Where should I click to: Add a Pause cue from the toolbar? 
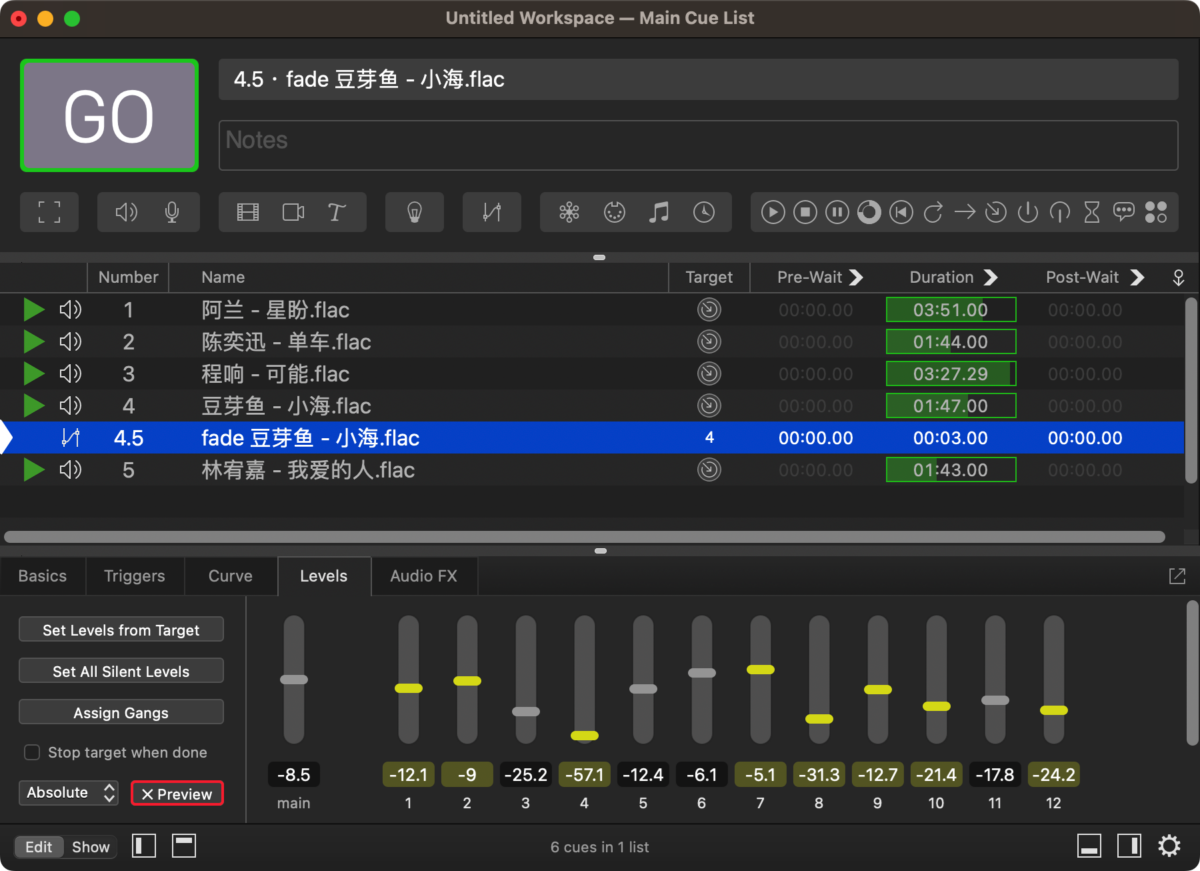coord(837,212)
